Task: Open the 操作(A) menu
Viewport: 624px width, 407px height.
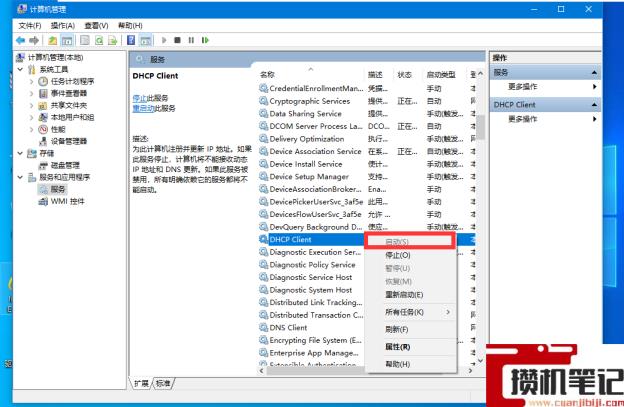Action: (x=63, y=25)
